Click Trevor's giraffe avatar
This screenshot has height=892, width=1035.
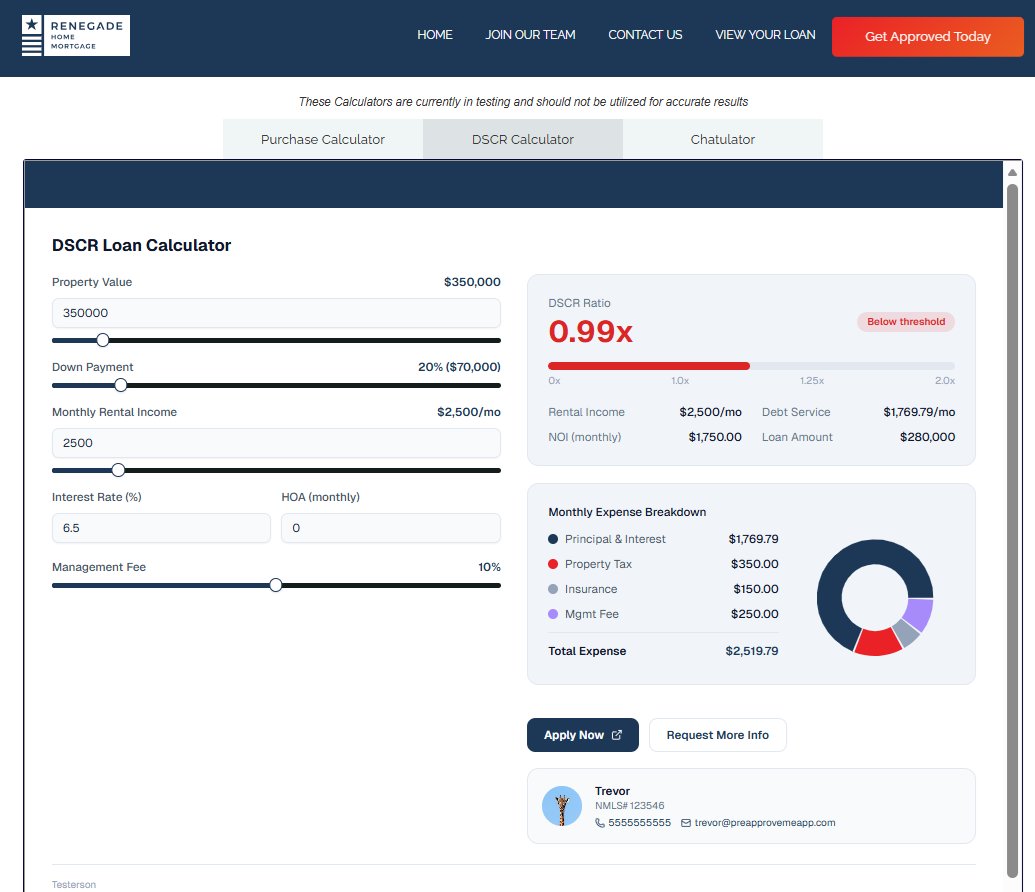pyautogui.click(x=562, y=806)
